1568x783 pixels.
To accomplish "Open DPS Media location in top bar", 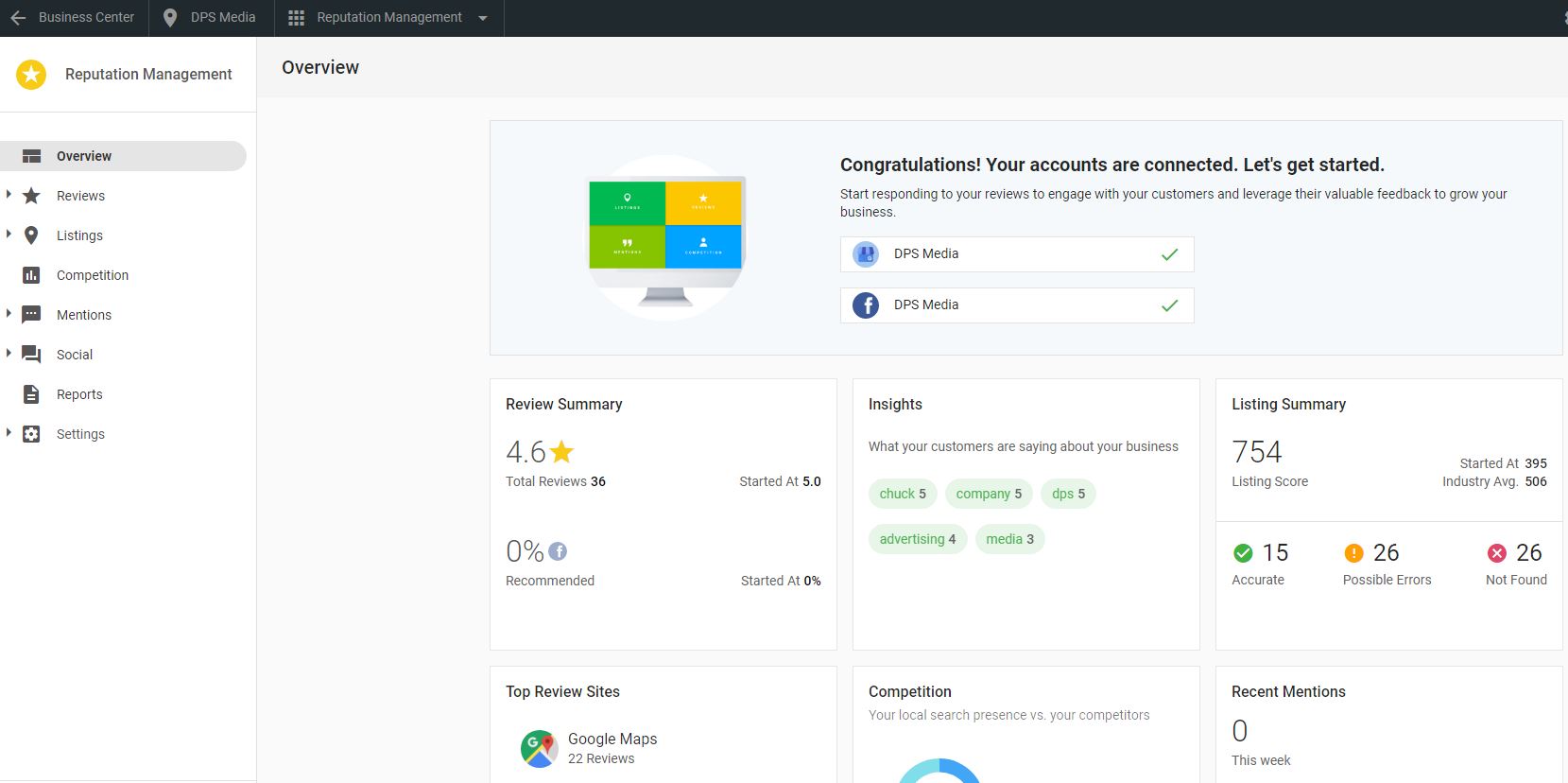I will point(211,18).
